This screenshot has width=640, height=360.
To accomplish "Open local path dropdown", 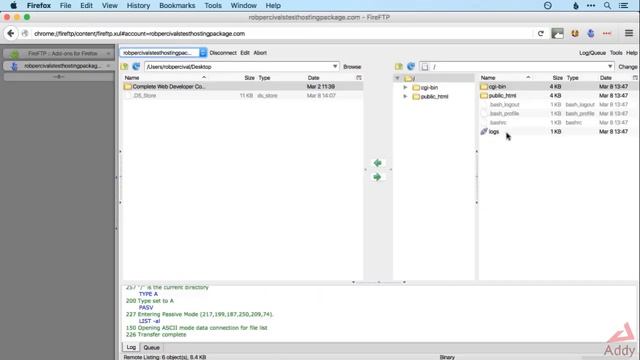I will pos(335,67).
